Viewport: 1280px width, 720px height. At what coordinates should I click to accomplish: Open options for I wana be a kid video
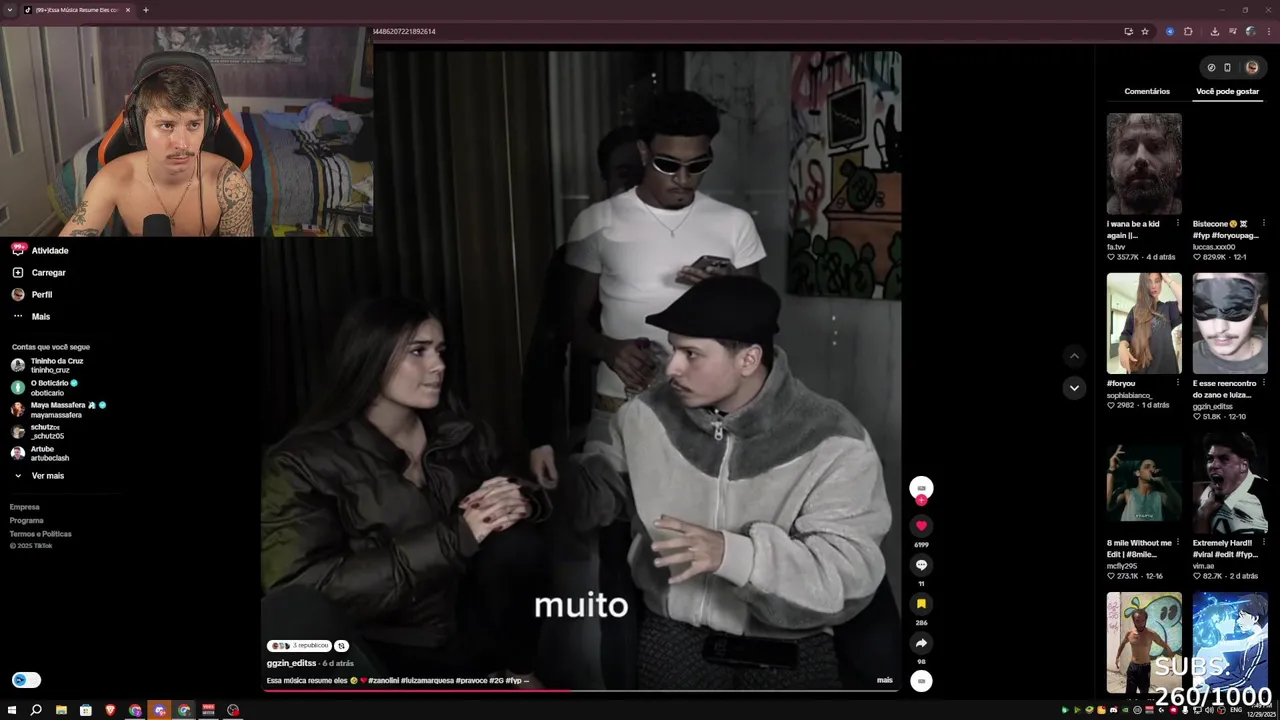[x=1178, y=224]
